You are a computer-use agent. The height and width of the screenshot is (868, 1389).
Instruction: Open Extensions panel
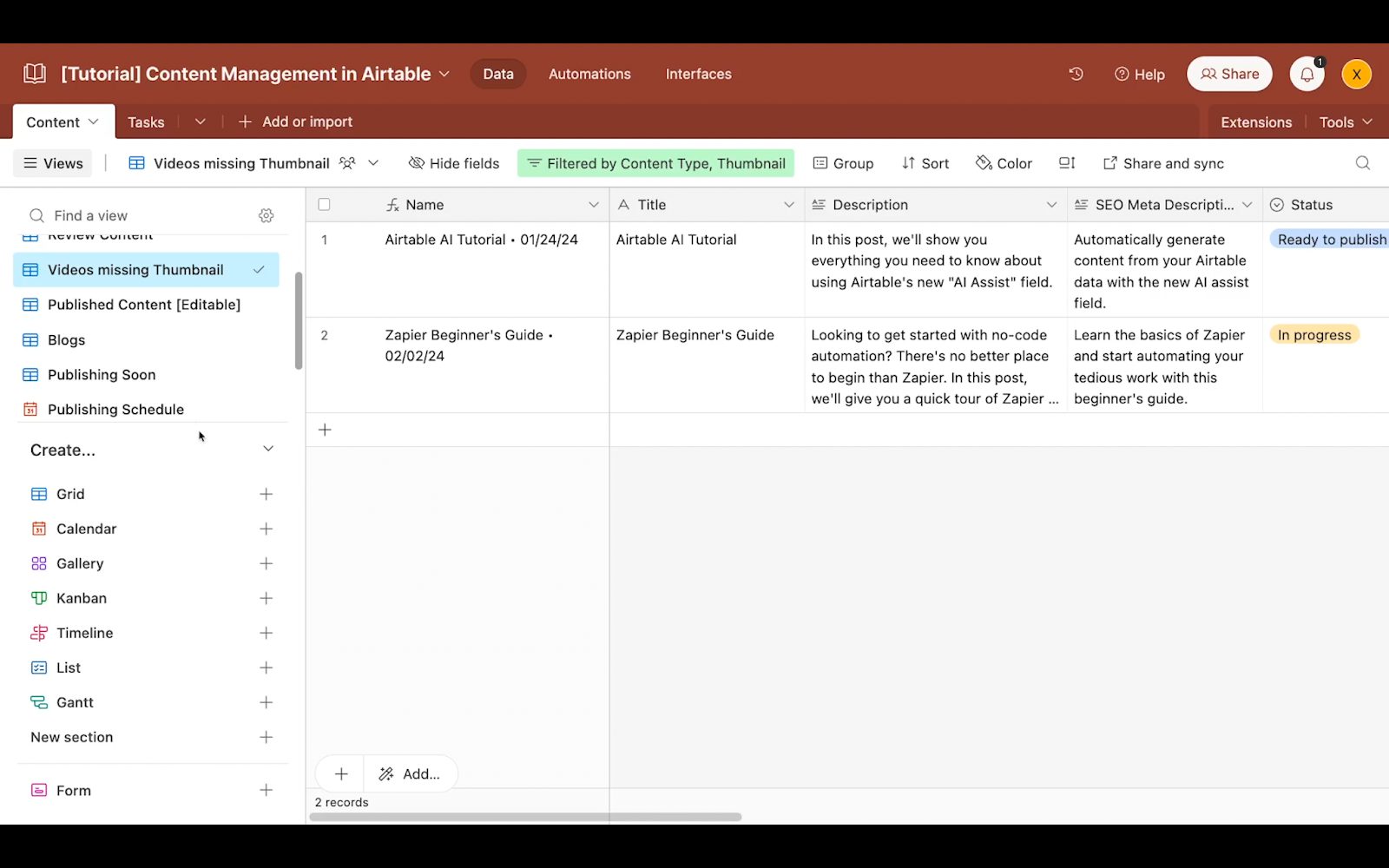coord(1256,122)
